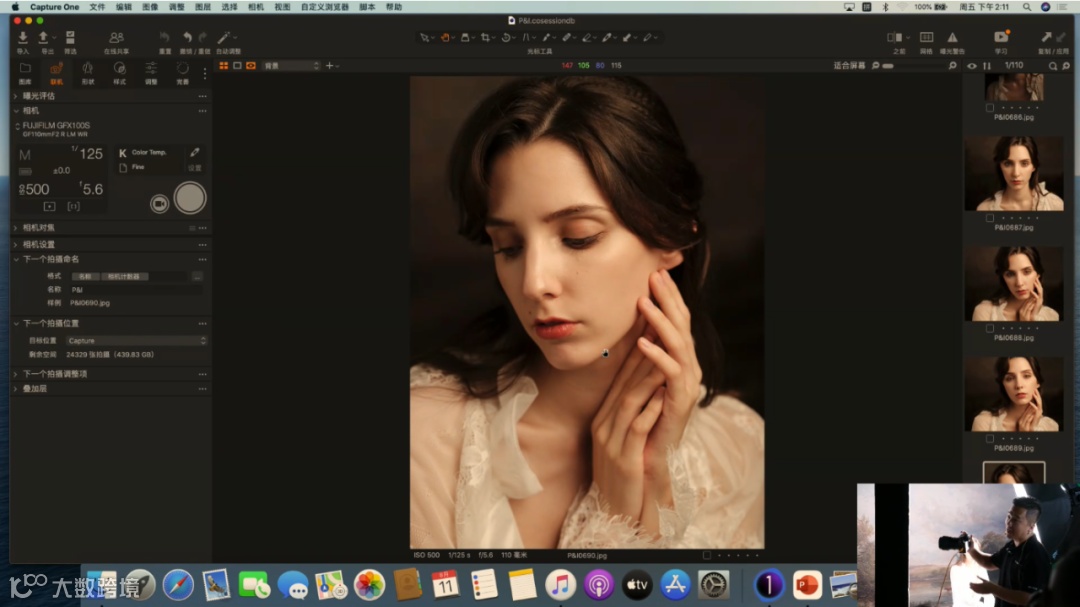Click the Fit to Screen (适合屏幕) button
Image resolution: width=1080 pixels, height=607 pixels.
[849, 65]
